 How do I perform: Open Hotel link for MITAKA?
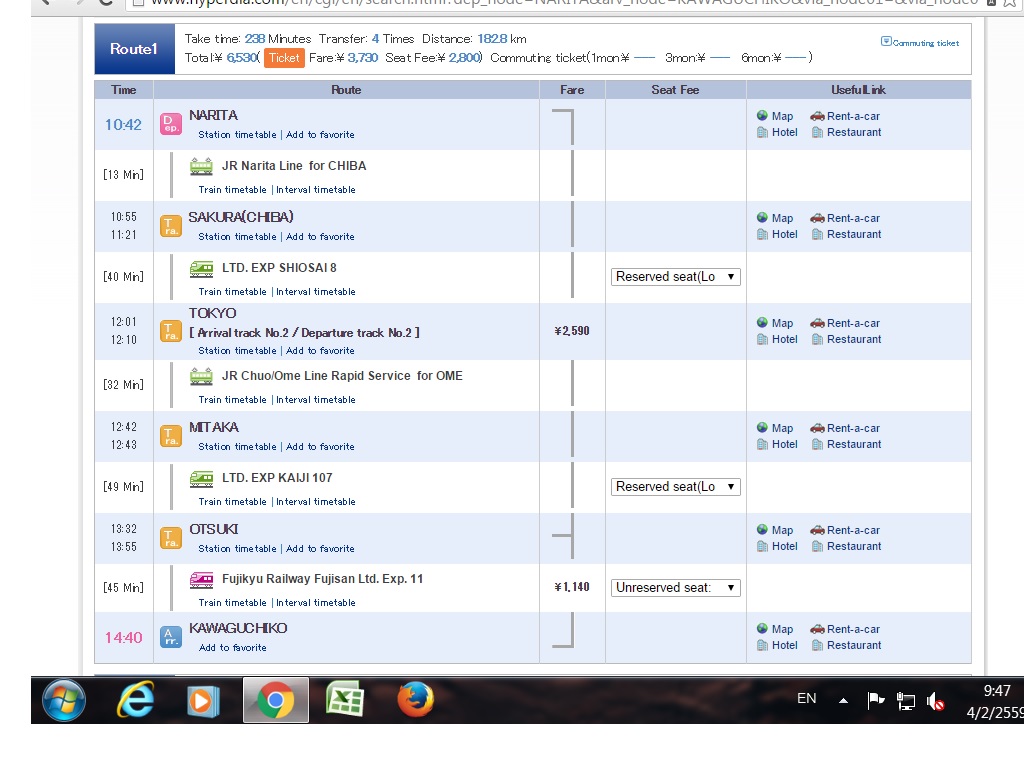[x=777, y=445]
